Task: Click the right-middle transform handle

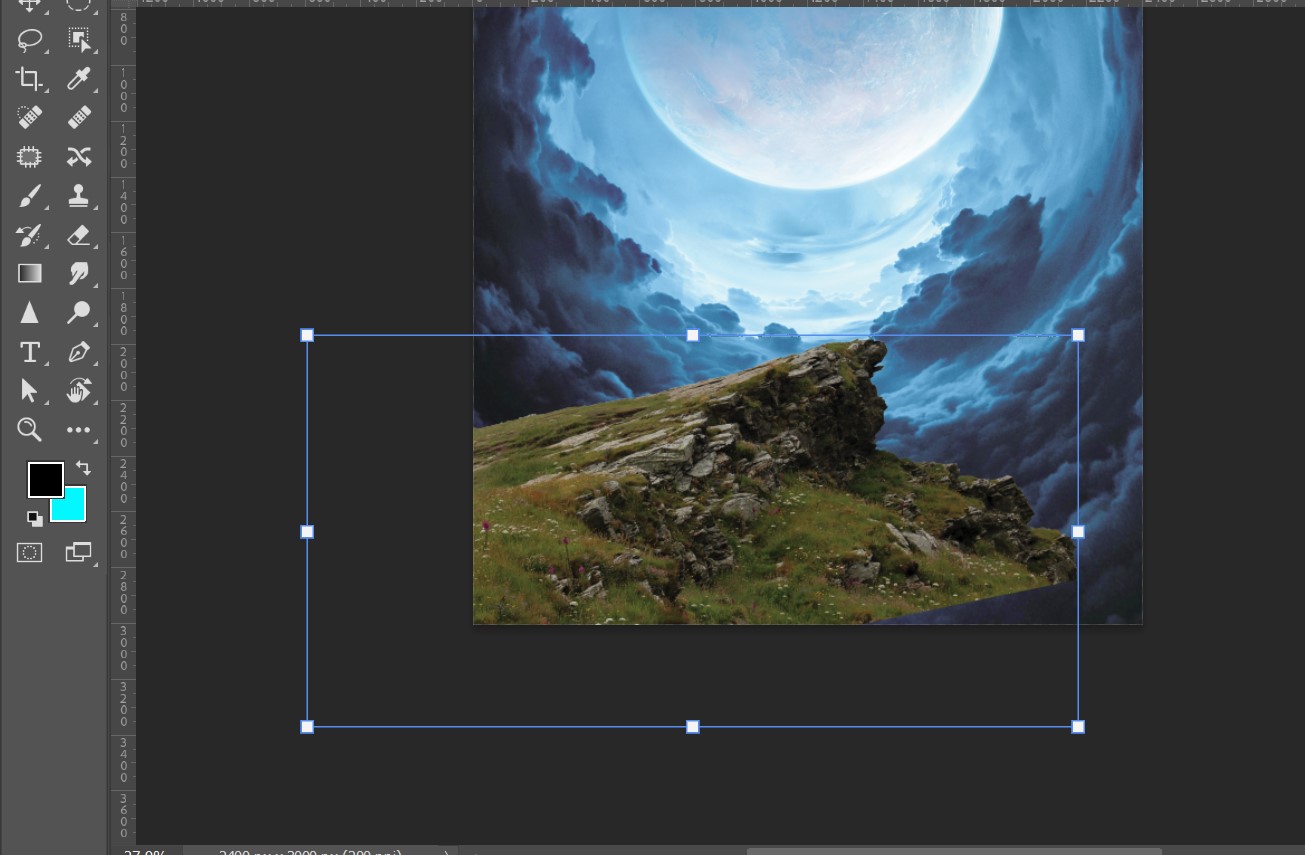Action: tap(1078, 532)
